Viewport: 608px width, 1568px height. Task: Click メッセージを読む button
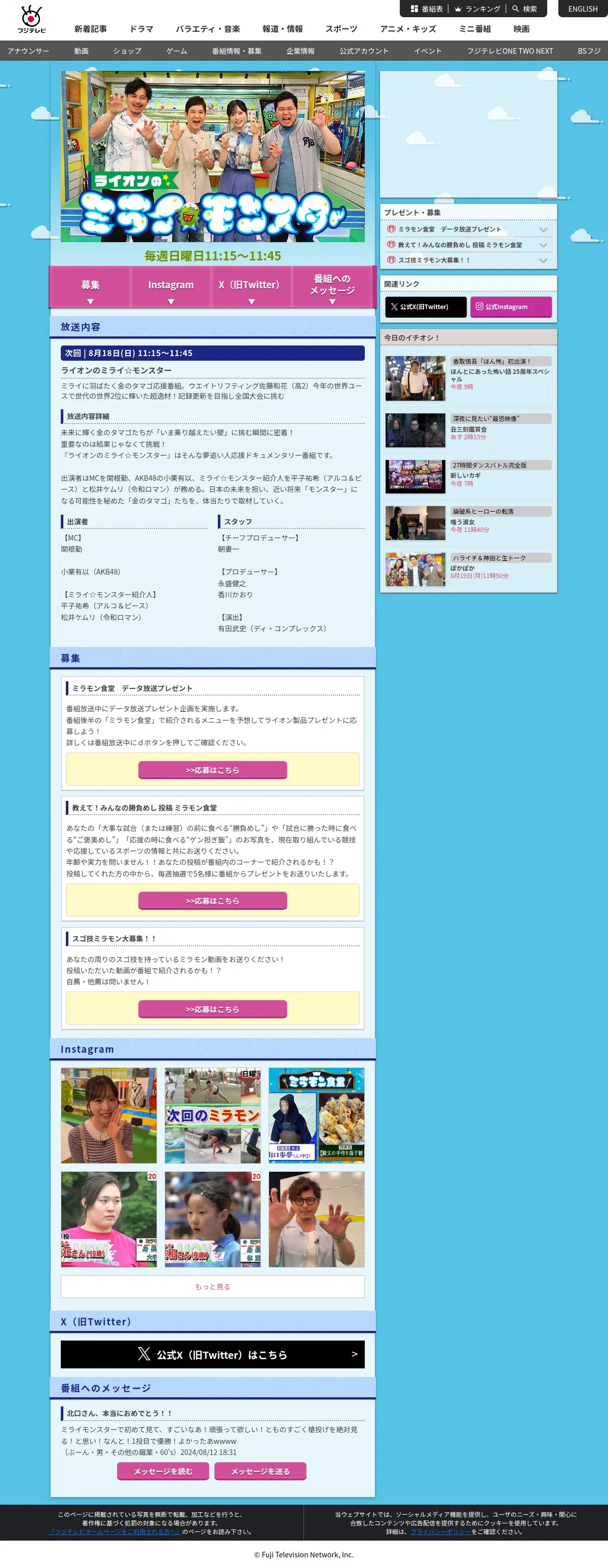coord(163,1471)
